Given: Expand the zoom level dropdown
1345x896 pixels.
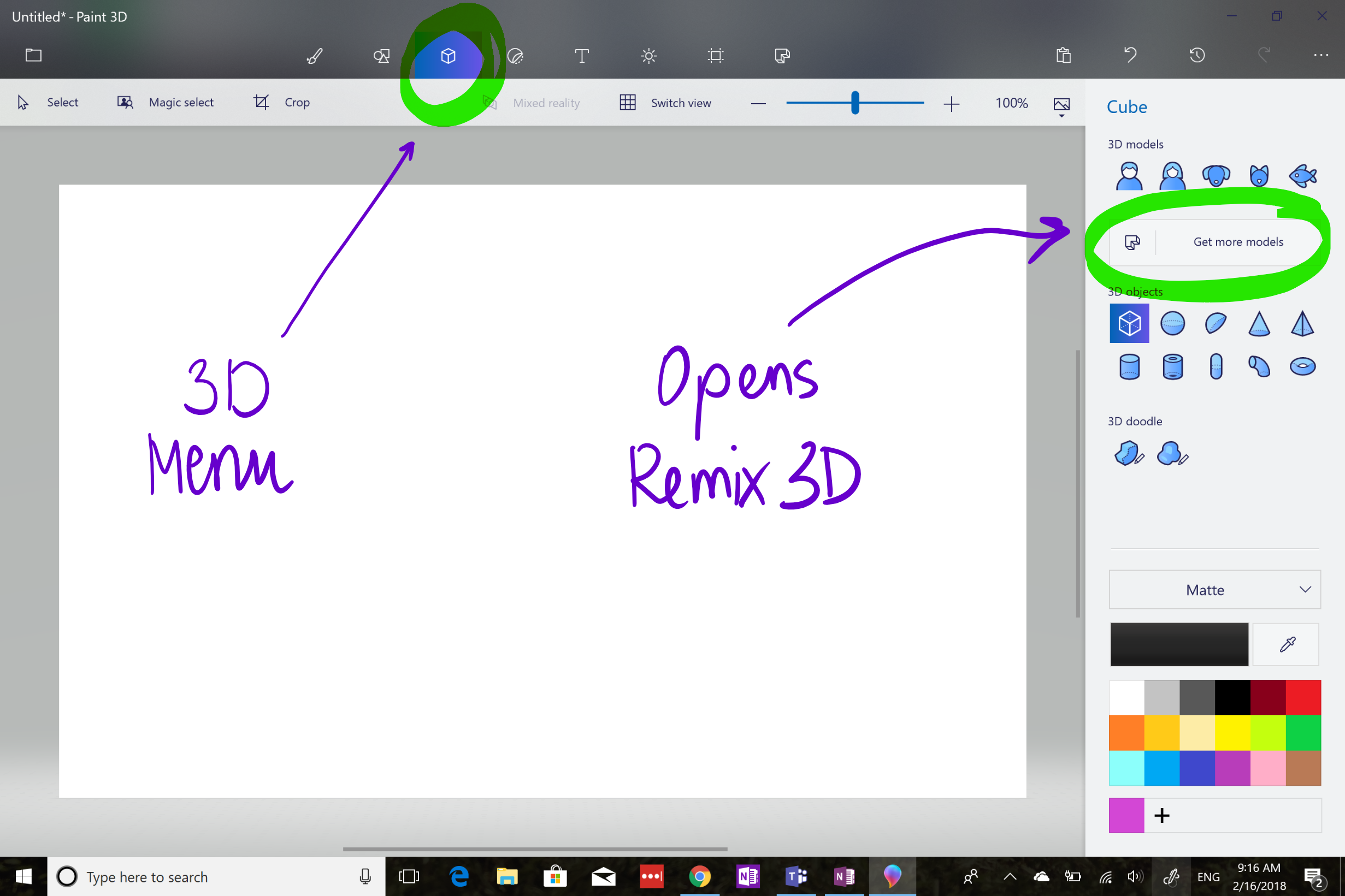Looking at the screenshot, I should (x=1012, y=102).
